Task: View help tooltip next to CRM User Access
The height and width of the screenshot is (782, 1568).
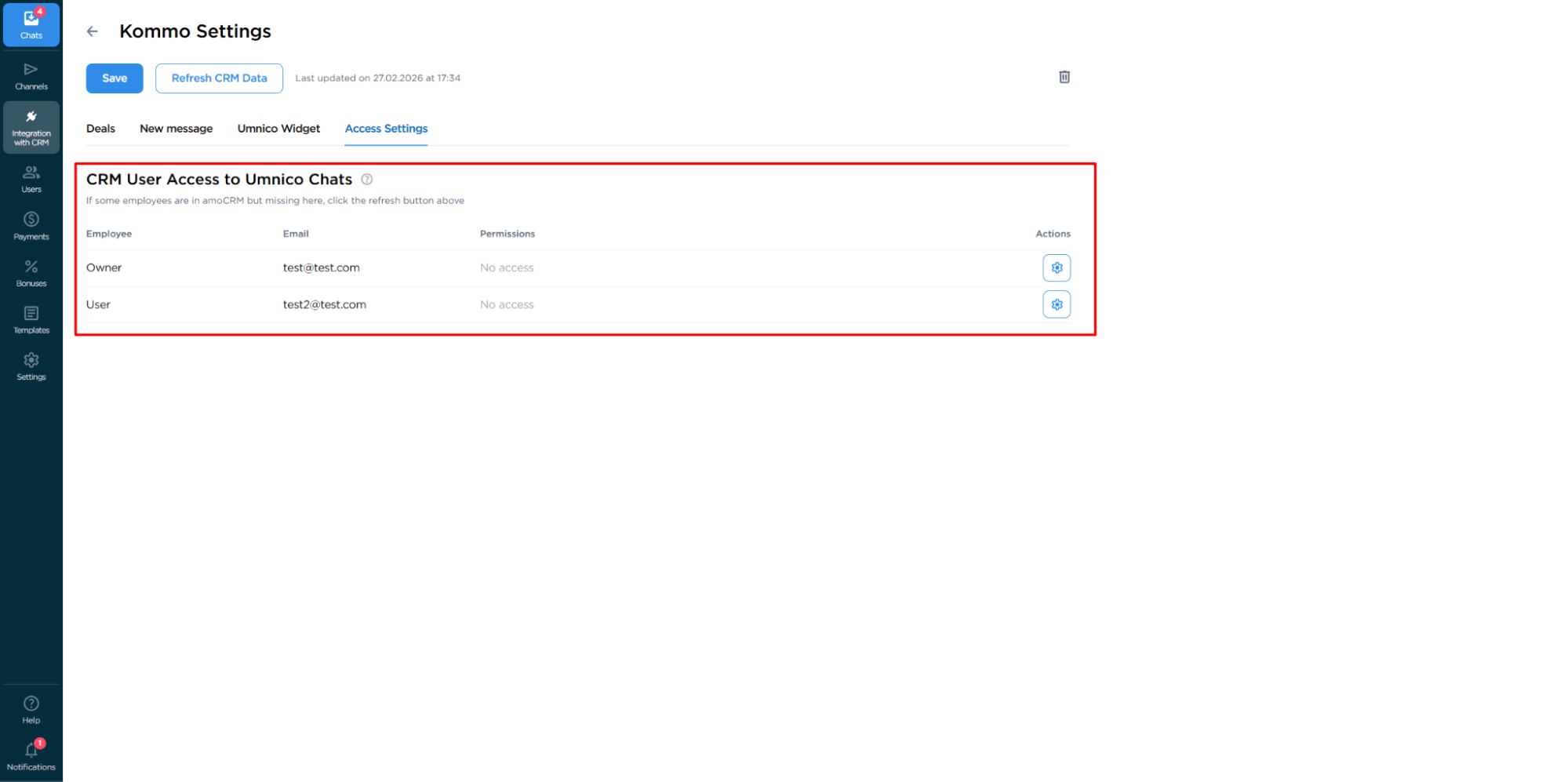Action: click(x=366, y=179)
